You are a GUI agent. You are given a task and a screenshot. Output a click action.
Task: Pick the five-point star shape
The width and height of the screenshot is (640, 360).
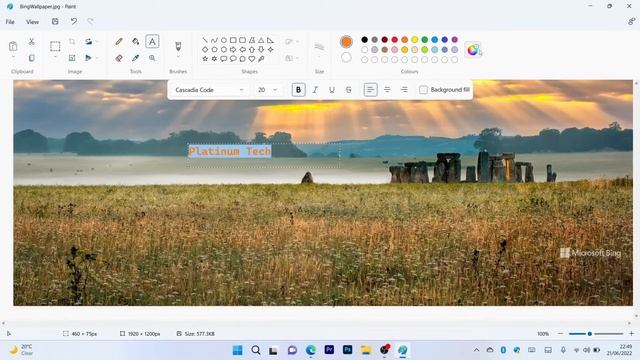point(205,59)
